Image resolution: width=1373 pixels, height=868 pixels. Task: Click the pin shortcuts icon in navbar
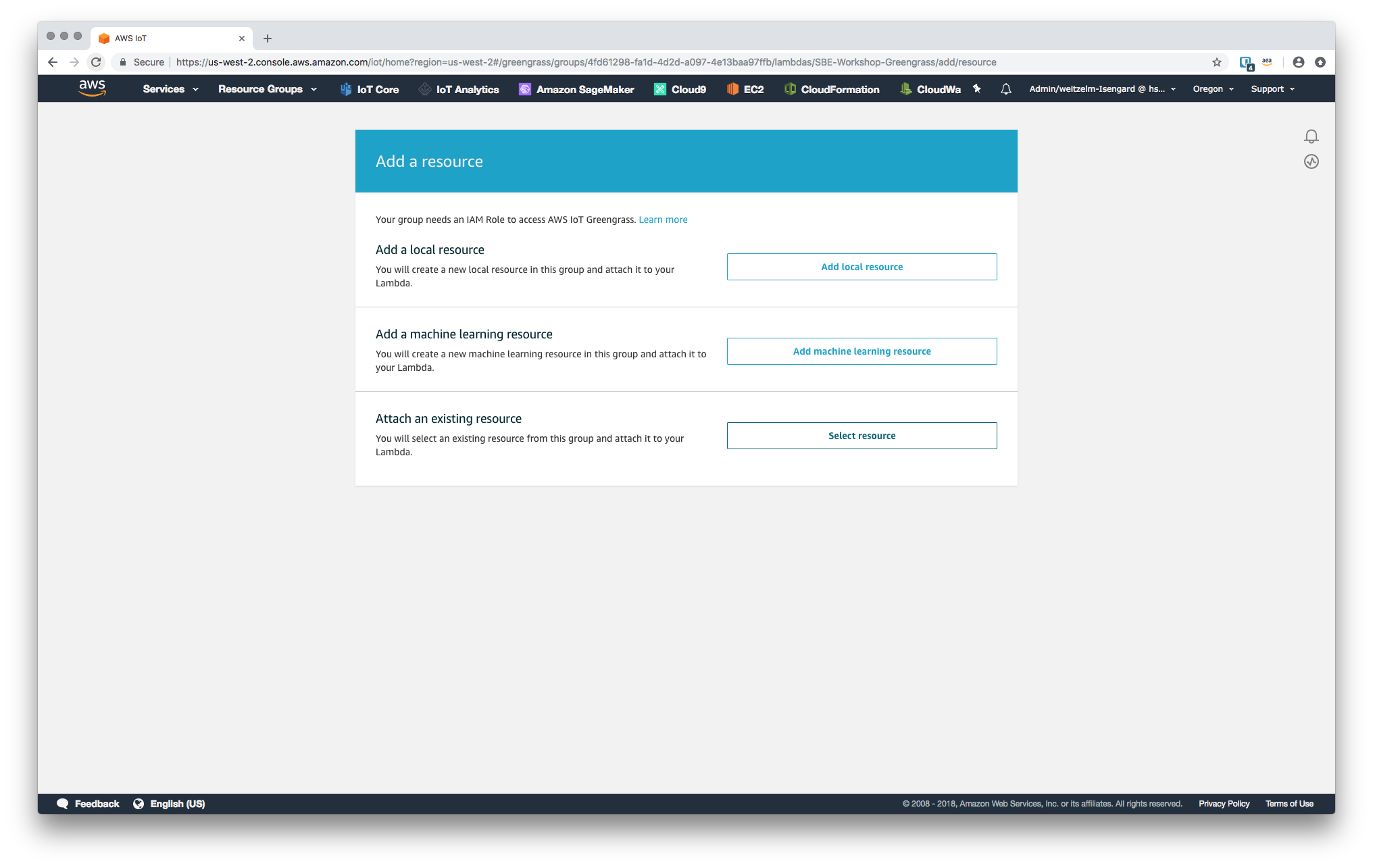point(976,88)
